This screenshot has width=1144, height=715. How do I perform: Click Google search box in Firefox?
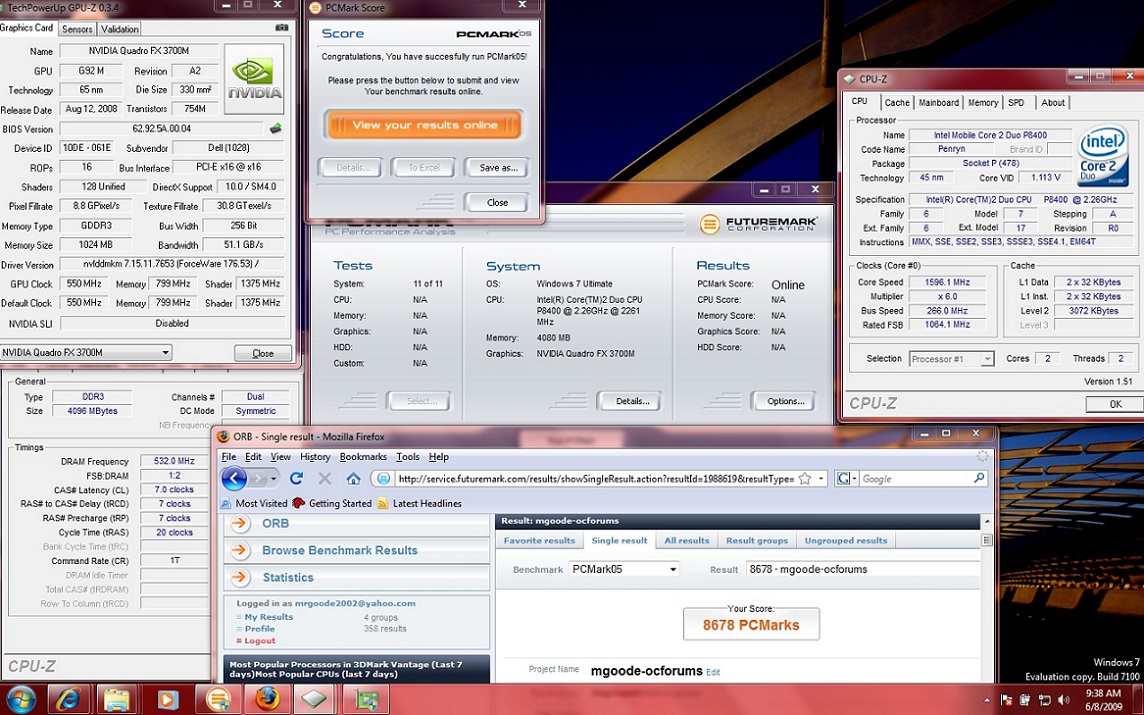915,479
